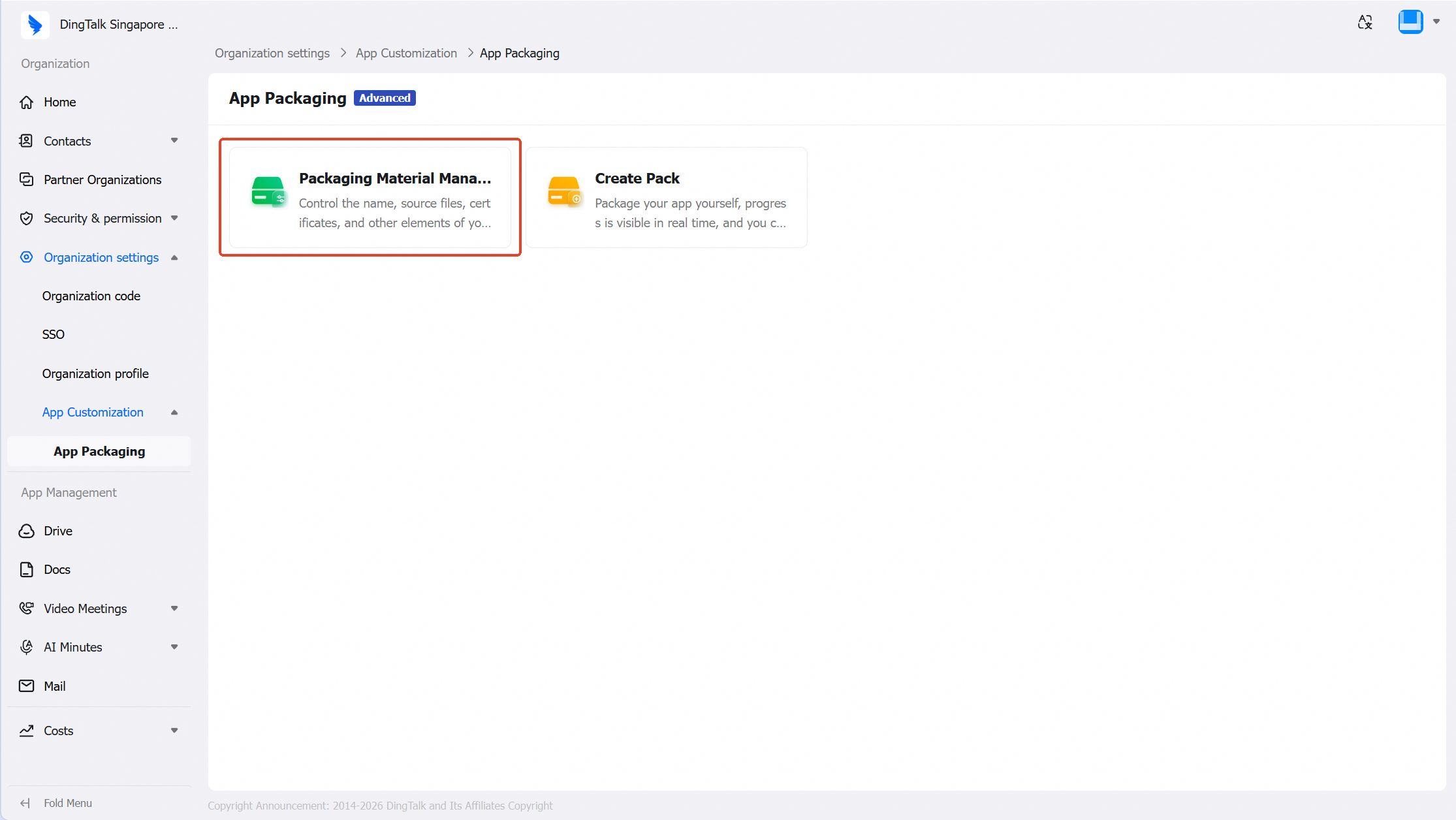Image resolution: width=1456 pixels, height=820 pixels.
Task: Click Organization settings sidebar label
Action: [x=101, y=257]
